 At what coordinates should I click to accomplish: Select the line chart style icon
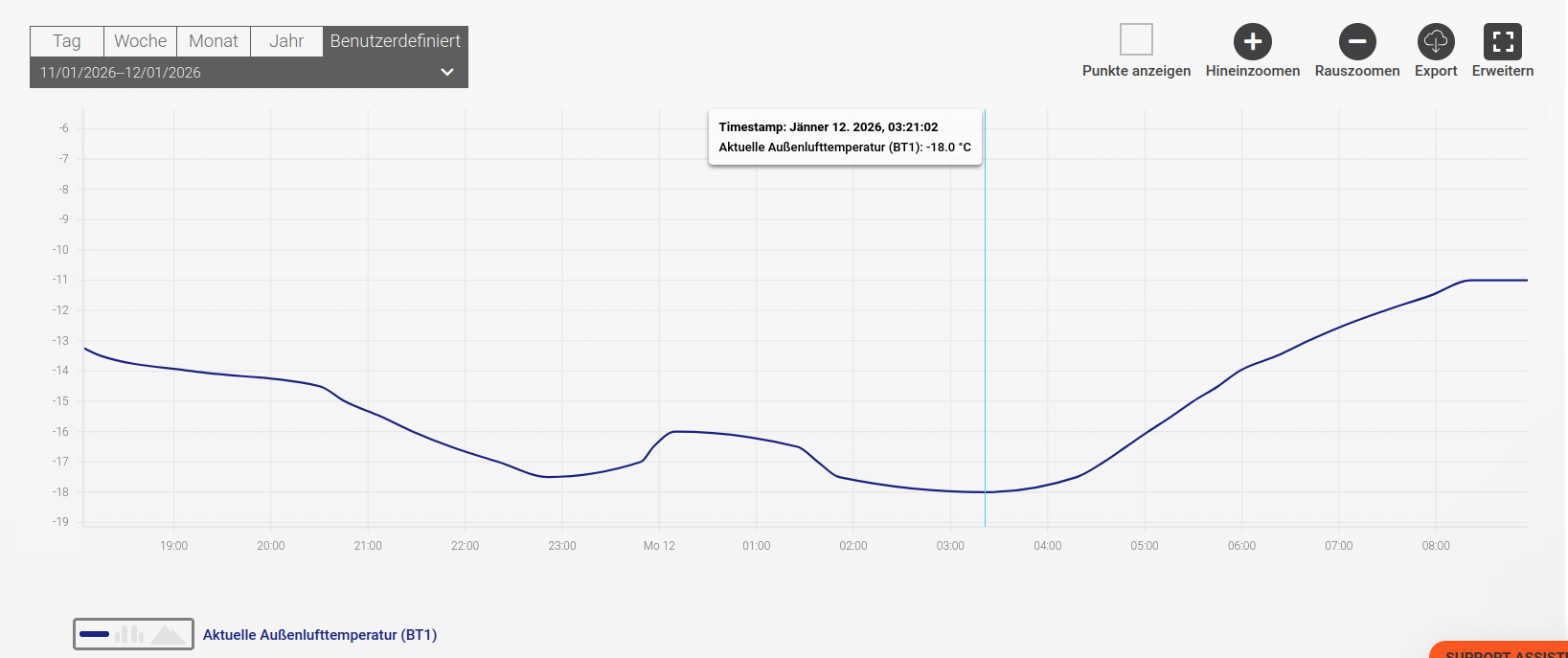(95, 634)
